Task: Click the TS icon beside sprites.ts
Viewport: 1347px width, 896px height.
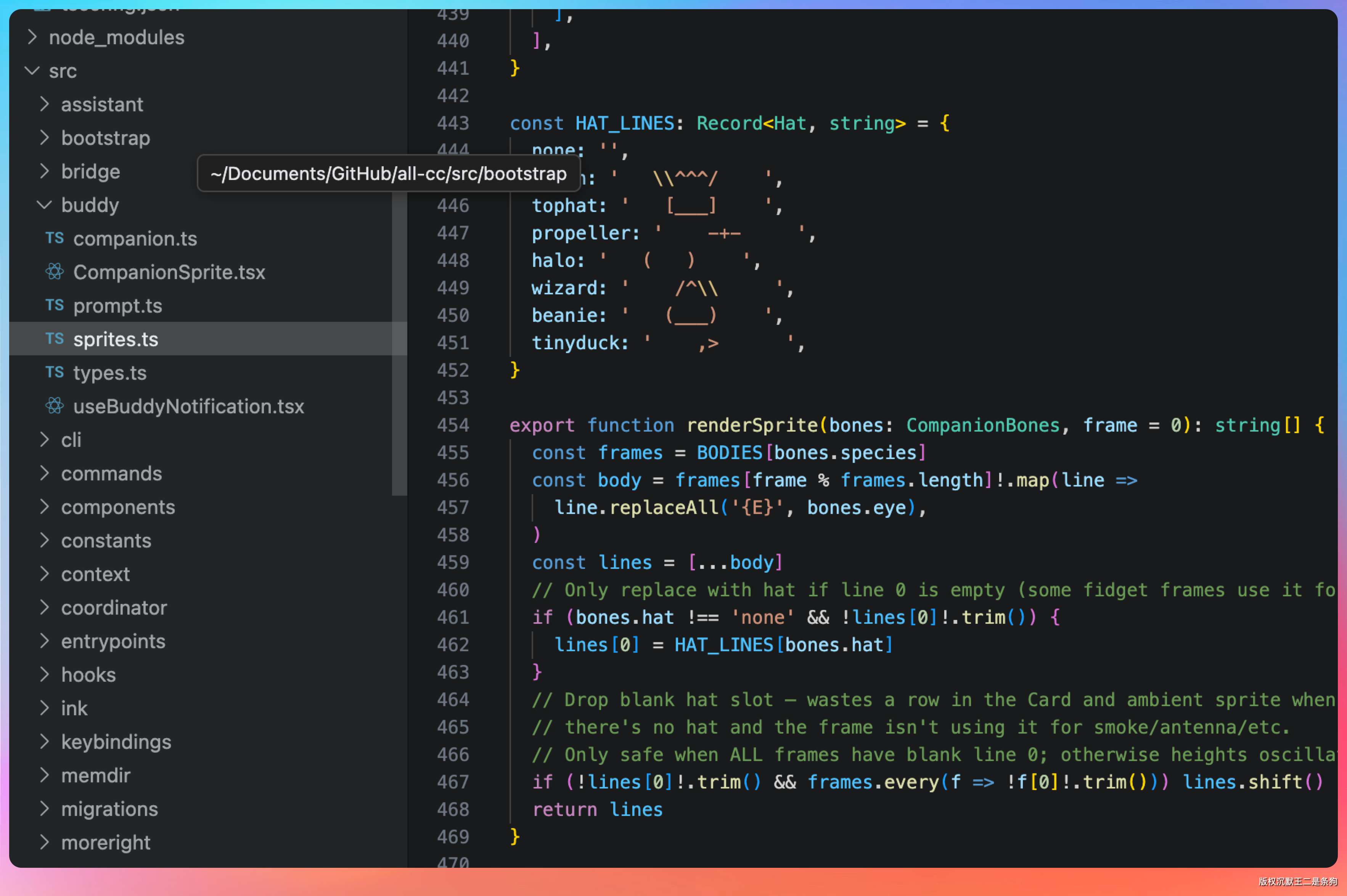Action: [x=54, y=339]
